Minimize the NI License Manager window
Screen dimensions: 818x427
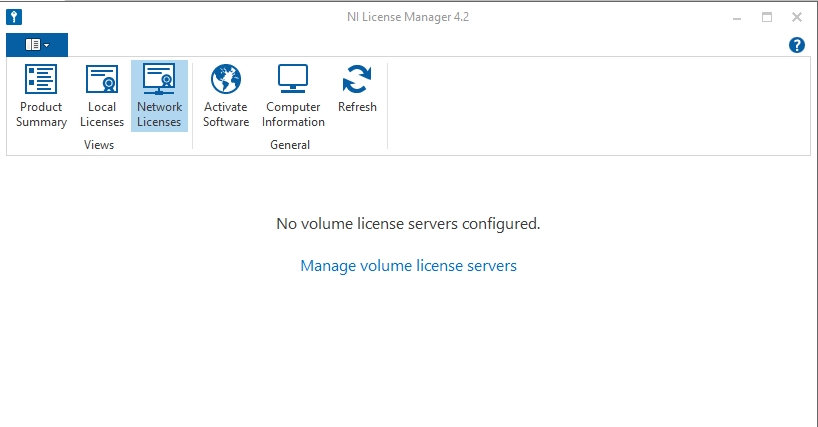736,17
